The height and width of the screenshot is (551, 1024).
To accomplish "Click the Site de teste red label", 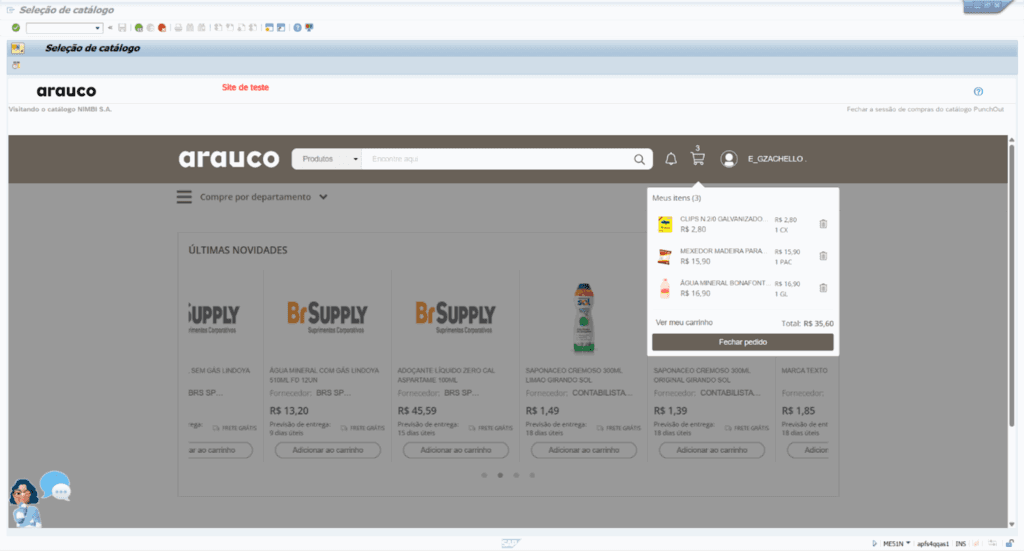I will pos(245,87).
